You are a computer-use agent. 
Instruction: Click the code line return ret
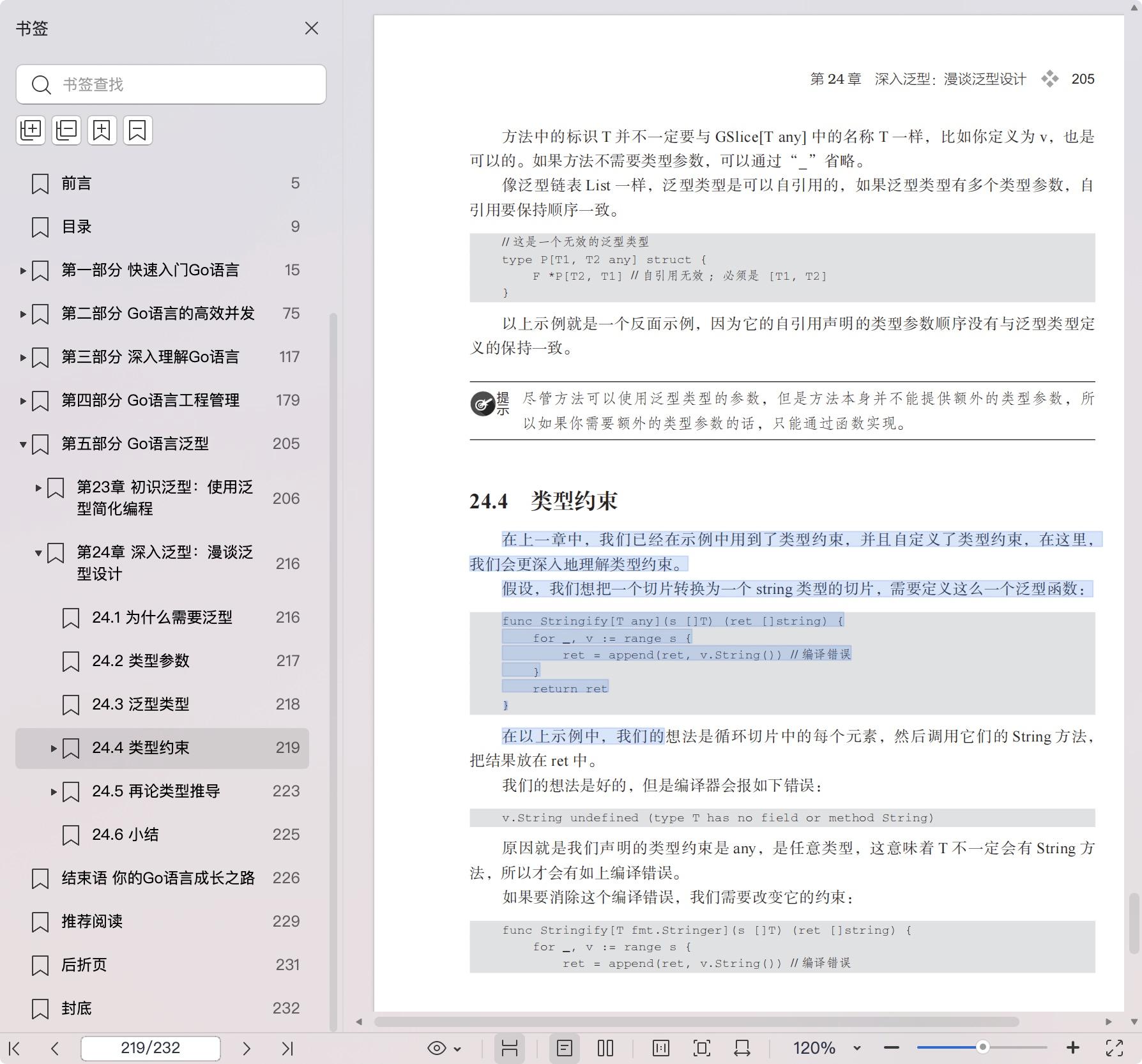(x=570, y=688)
